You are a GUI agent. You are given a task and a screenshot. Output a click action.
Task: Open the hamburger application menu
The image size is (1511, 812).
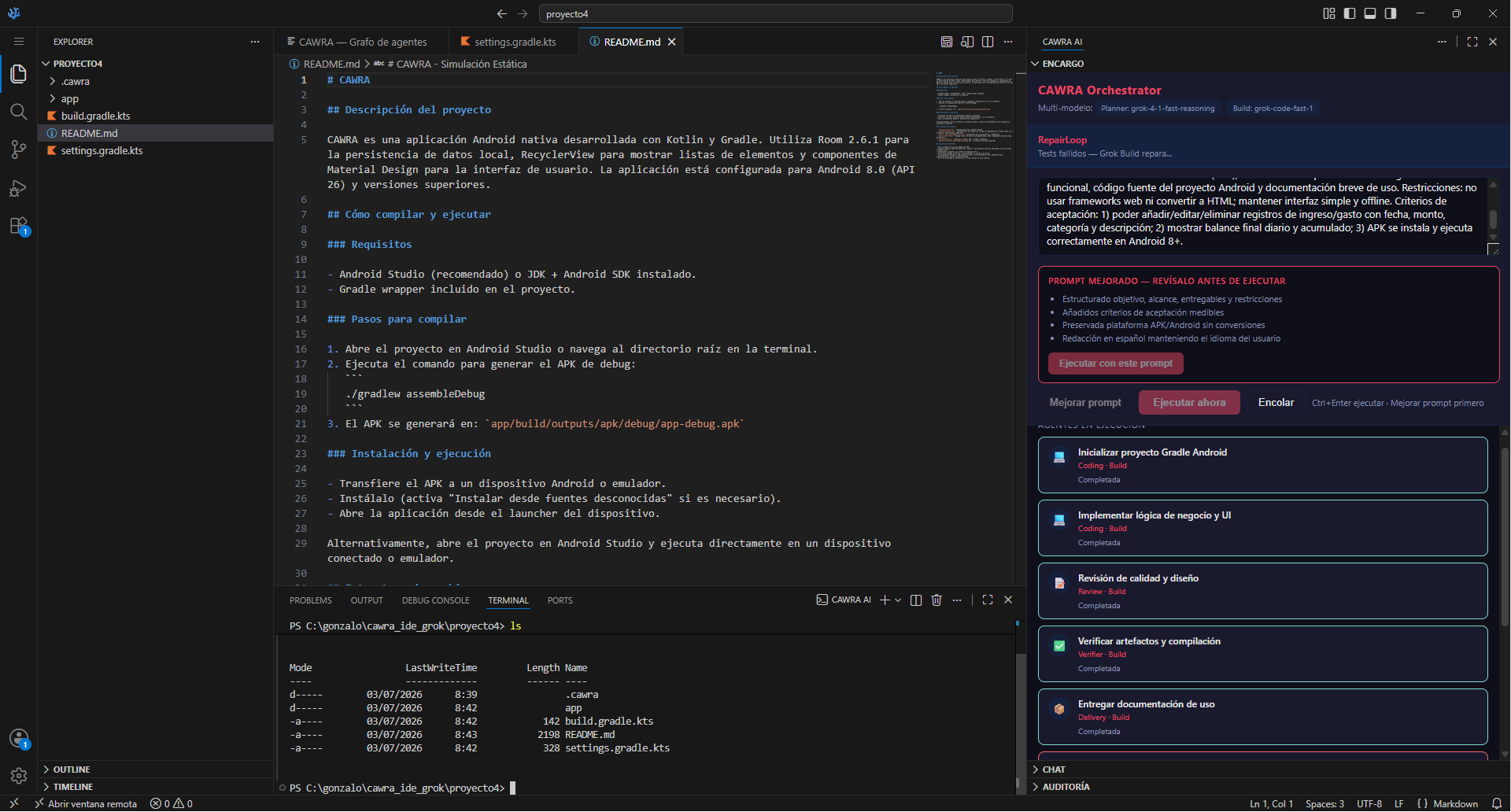coord(19,42)
